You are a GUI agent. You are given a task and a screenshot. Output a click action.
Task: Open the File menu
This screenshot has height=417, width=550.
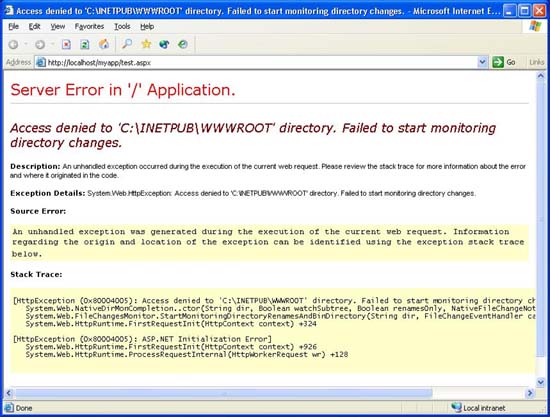[13, 26]
